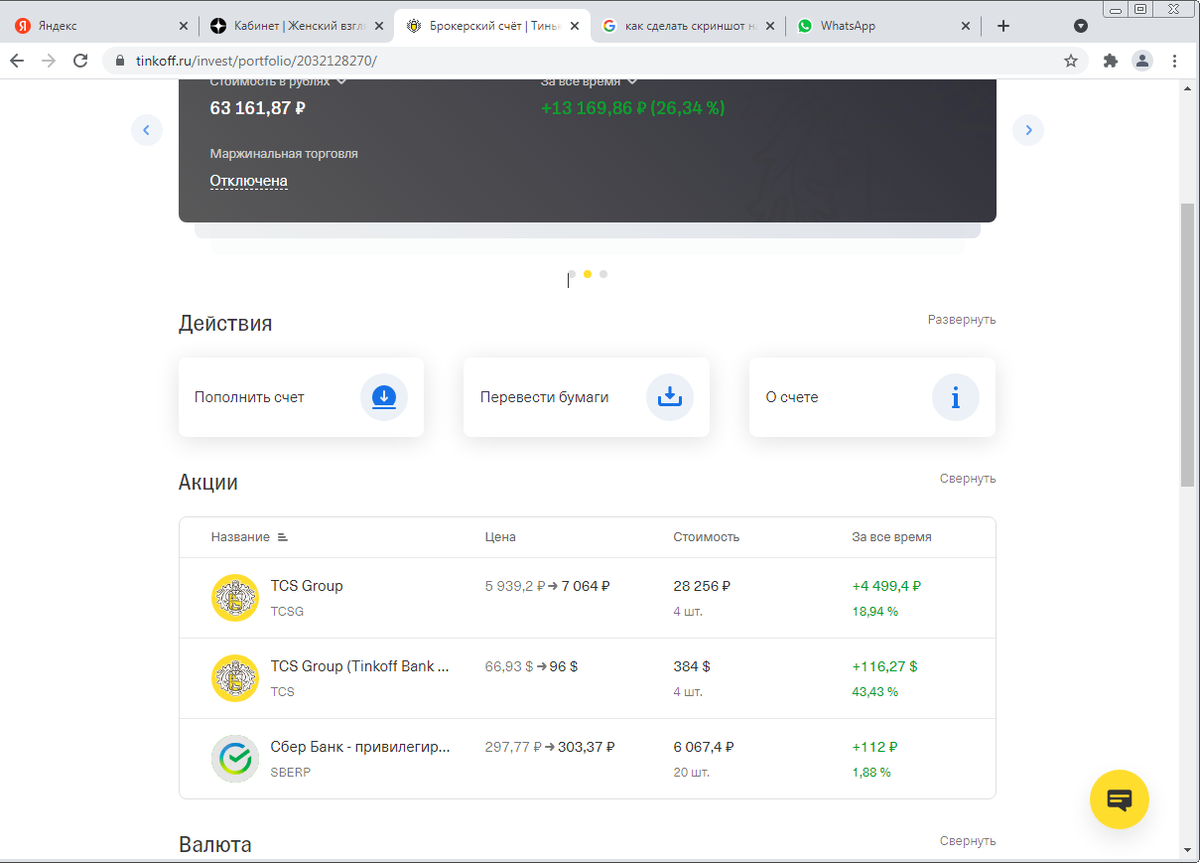Open the yellow support chat button
Viewport: 1200px width, 863px height.
[x=1119, y=799]
